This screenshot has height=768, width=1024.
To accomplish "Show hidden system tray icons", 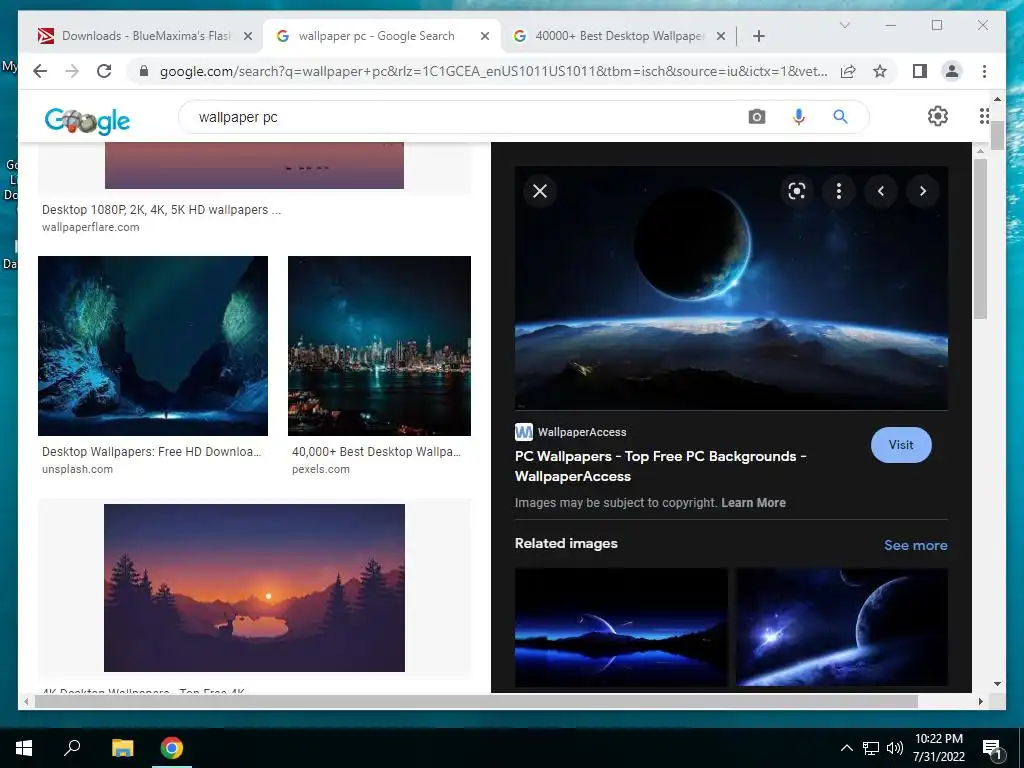I will (x=846, y=748).
